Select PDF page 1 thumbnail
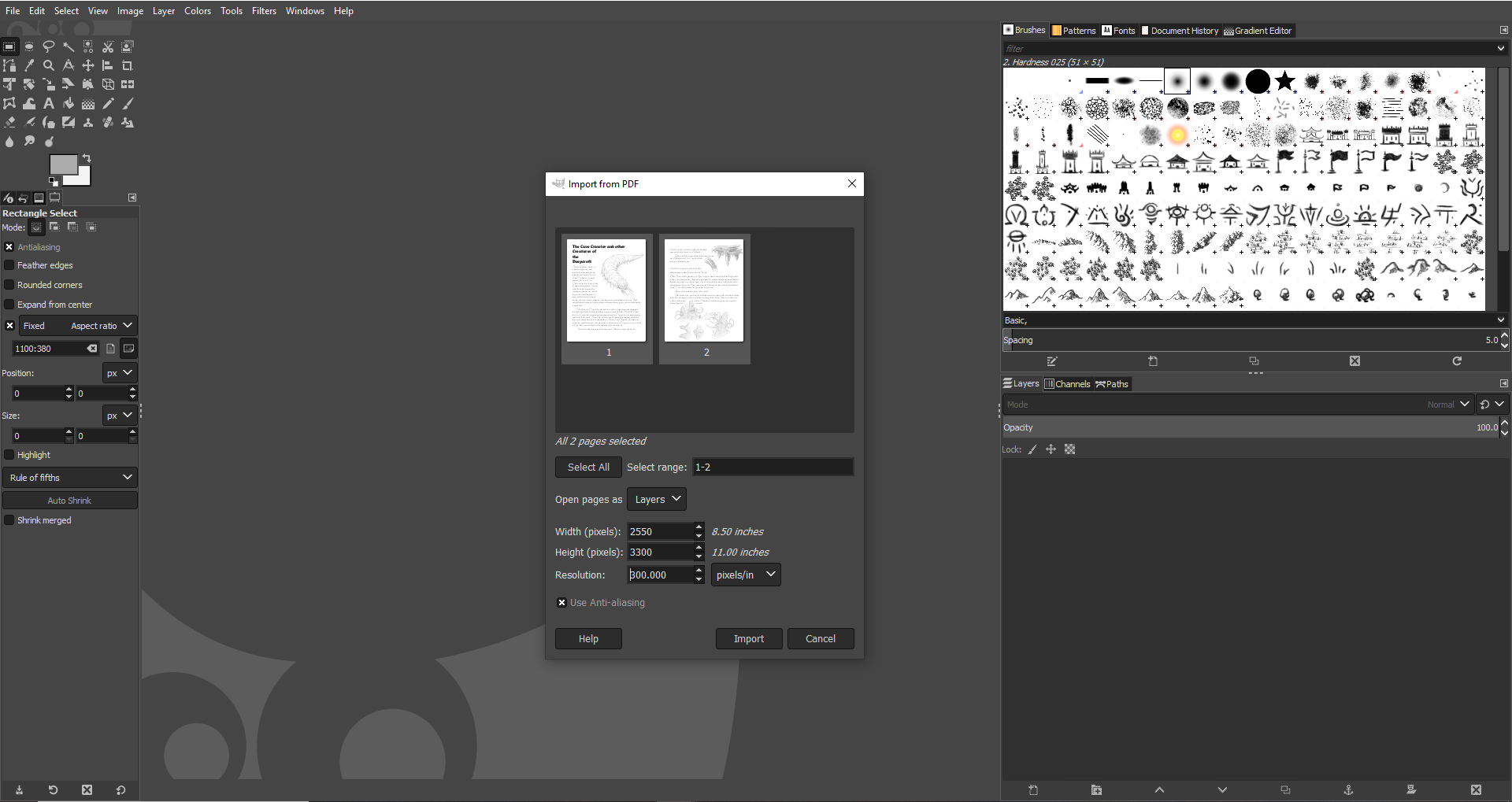Viewport: 1512px width, 802px height. [x=606, y=298]
